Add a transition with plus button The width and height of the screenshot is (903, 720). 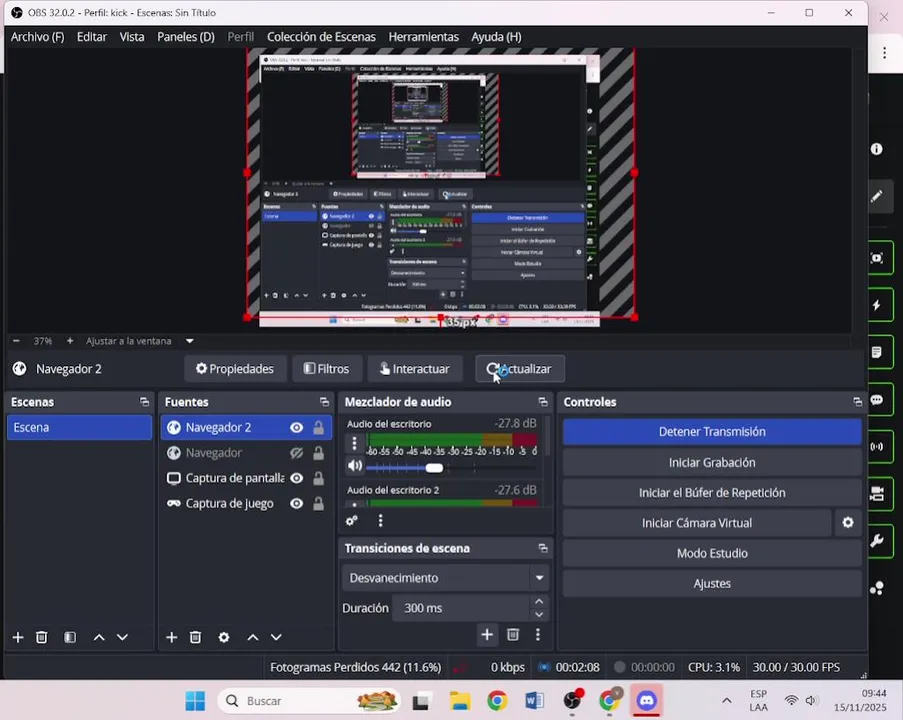(x=487, y=634)
